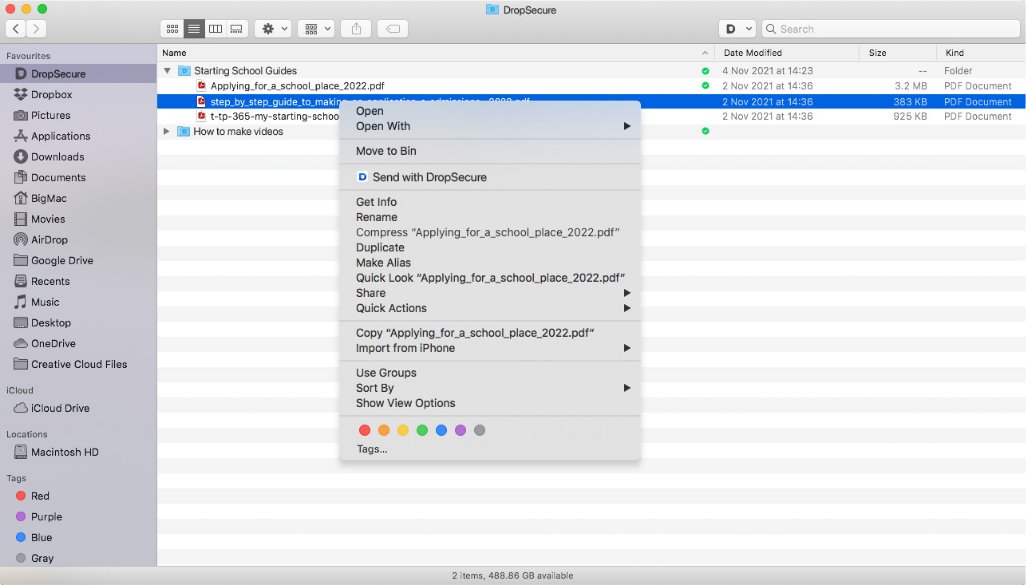This screenshot has height=585, width=1026.
Task: Choose Duplicate in context menu
Action: pyautogui.click(x=489, y=247)
